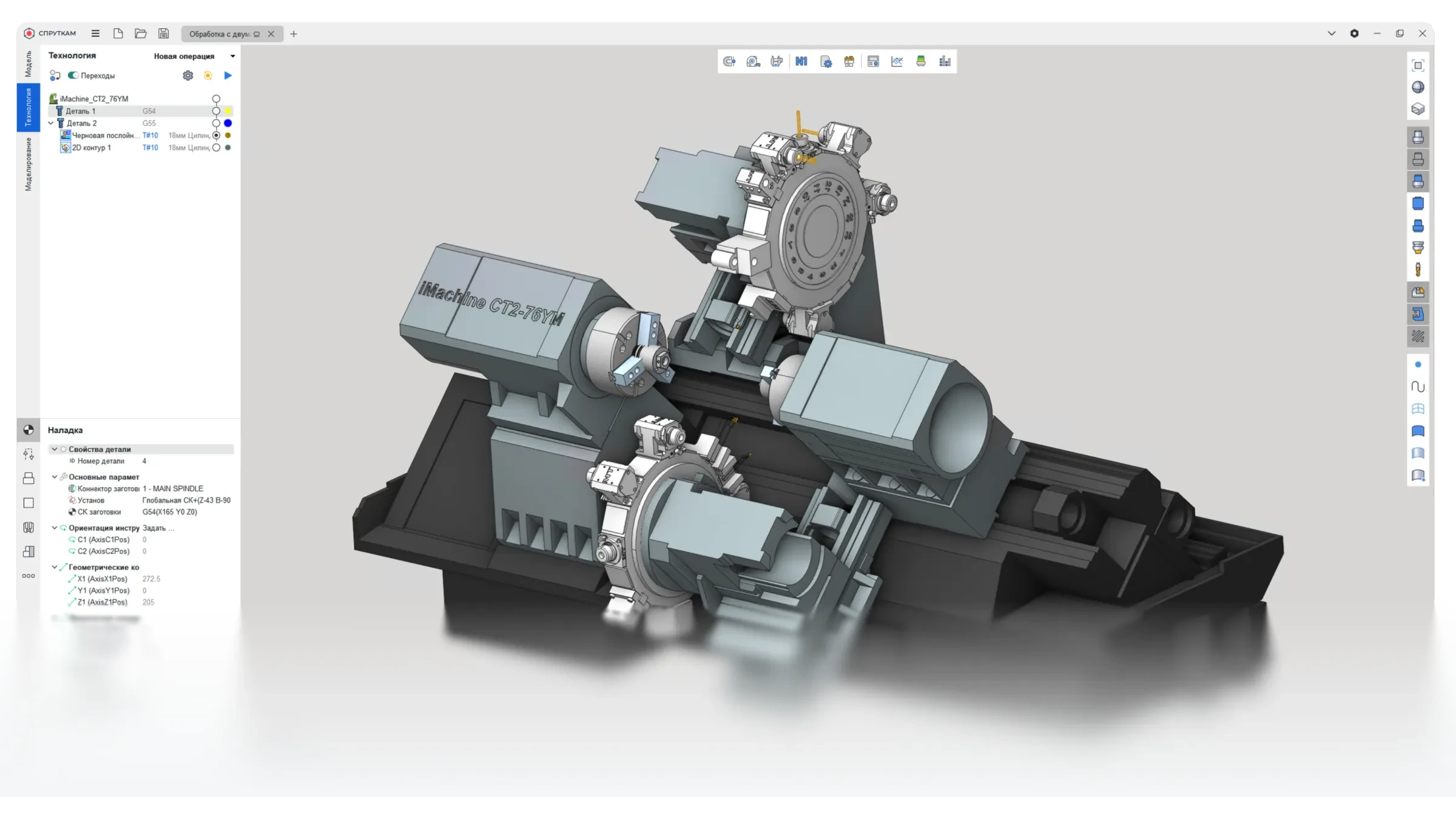Image resolution: width=1456 pixels, height=819 pixels.
Task: Select radio circle for iMachine_CT2_76YM
Action: [x=216, y=99]
